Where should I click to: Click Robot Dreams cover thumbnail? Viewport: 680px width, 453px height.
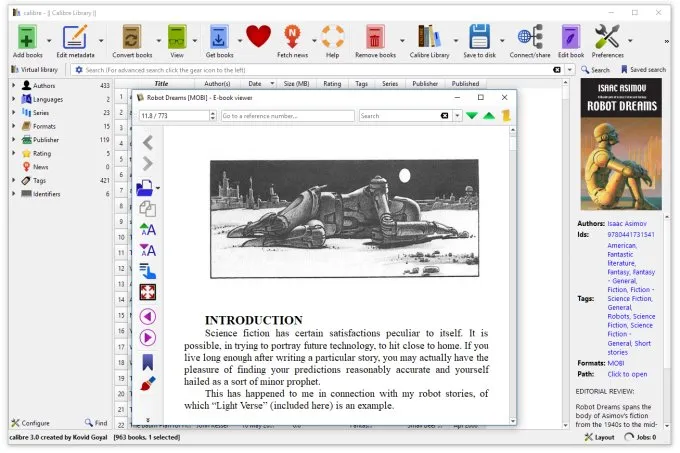pyautogui.click(x=621, y=144)
